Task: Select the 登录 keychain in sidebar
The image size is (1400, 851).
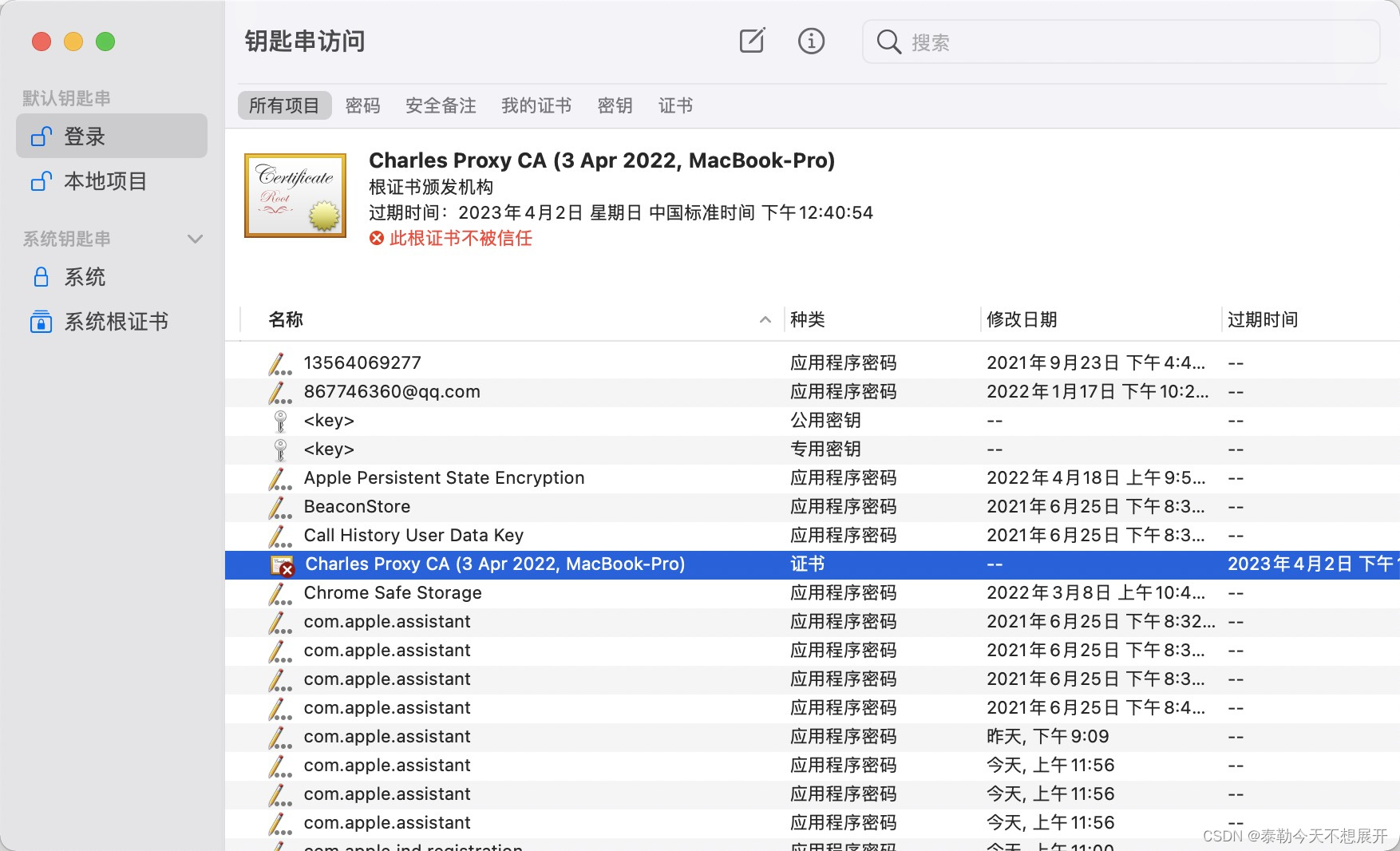Action: (112, 136)
